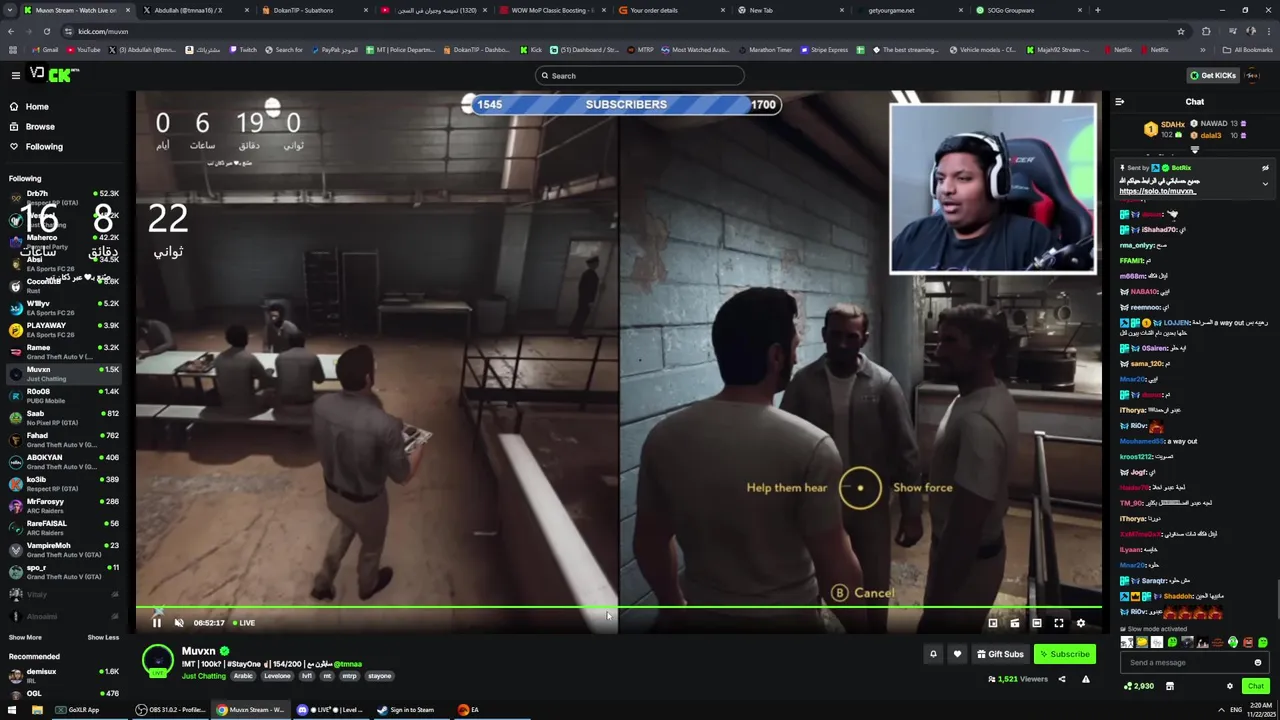
Task: Click Get KICKs button
Action: (1212, 75)
